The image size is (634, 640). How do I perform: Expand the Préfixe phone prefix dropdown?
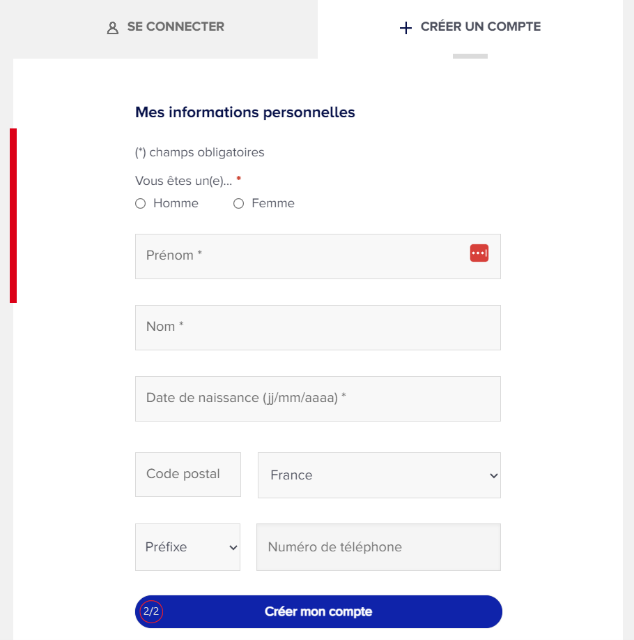(x=188, y=547)
